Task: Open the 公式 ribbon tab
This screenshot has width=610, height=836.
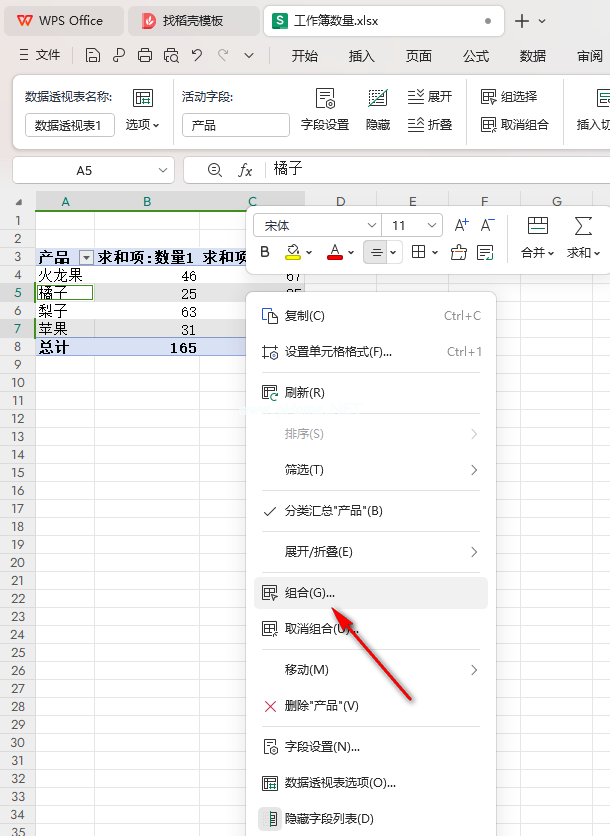Action: 476,56
